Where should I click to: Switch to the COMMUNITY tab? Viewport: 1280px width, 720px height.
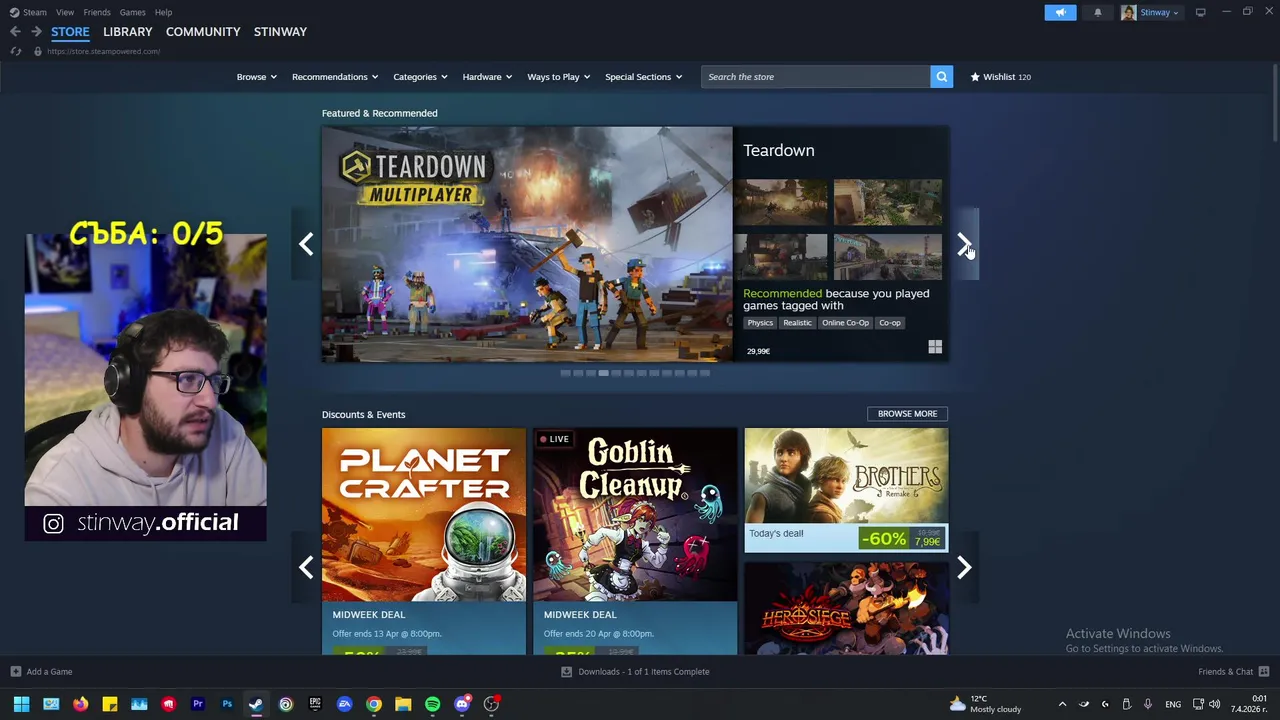pos(203,32)
